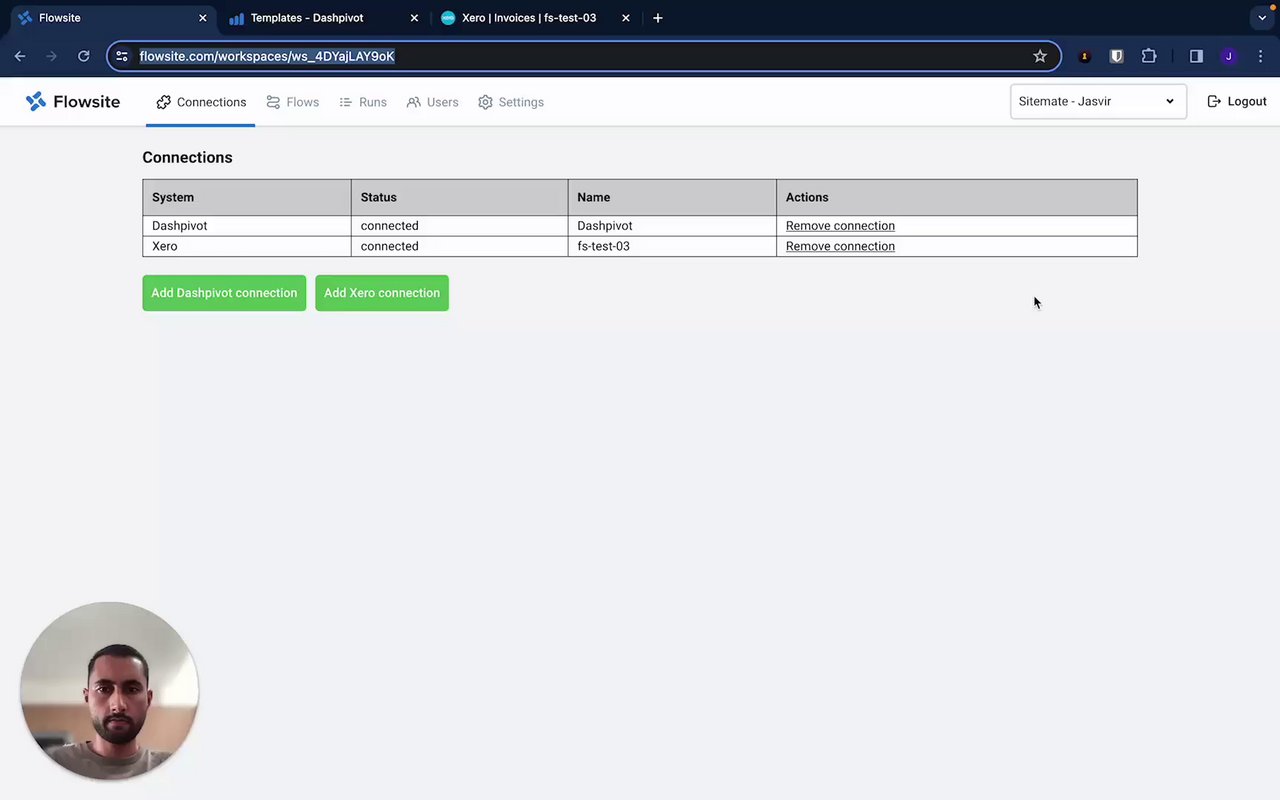The width and height of the screenshot is (1280, 800).
Task: Click the orange extension icon in toolbar
Action: 1084,56
